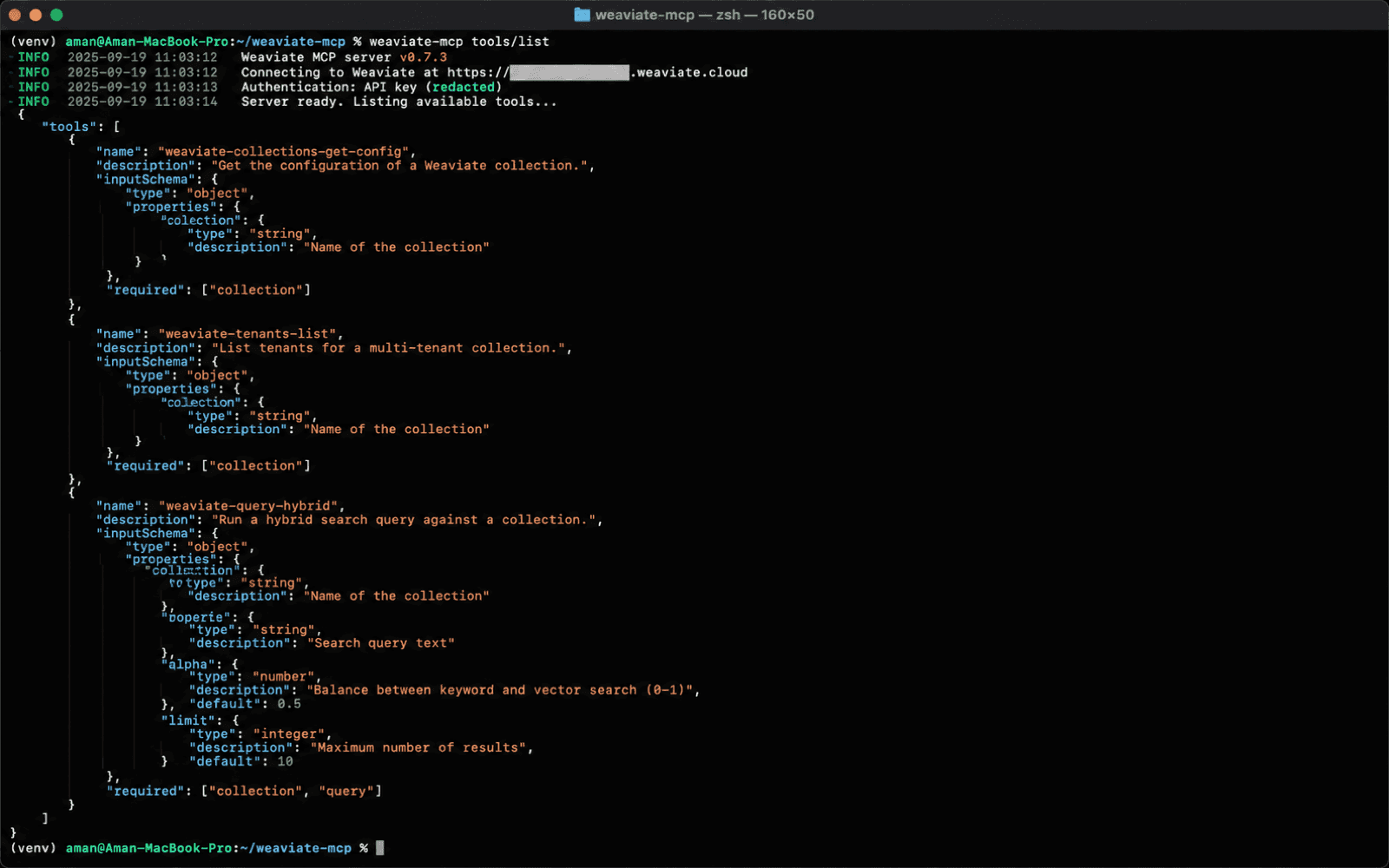Select the "Weaviate MCP server" log message

[316, 57]
